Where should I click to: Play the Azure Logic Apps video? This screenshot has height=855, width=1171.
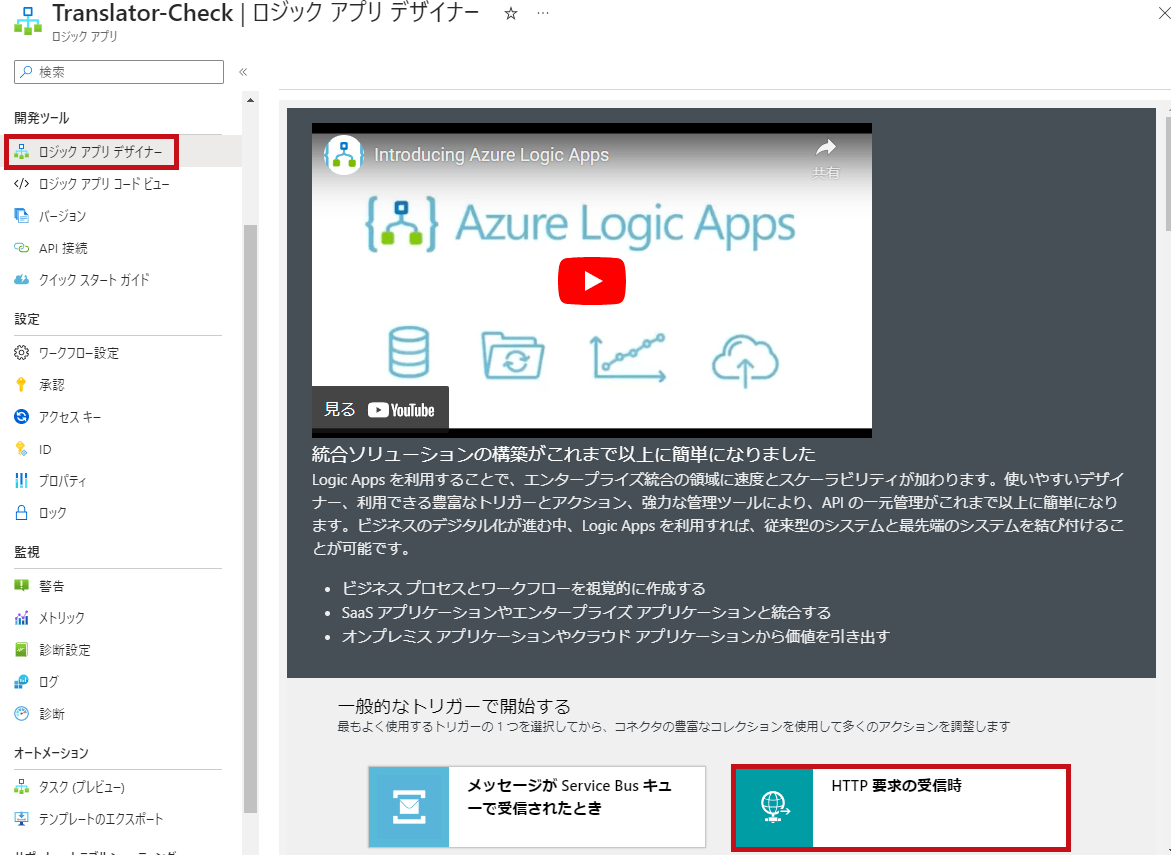pyautogui.click(x=591, y=281)
